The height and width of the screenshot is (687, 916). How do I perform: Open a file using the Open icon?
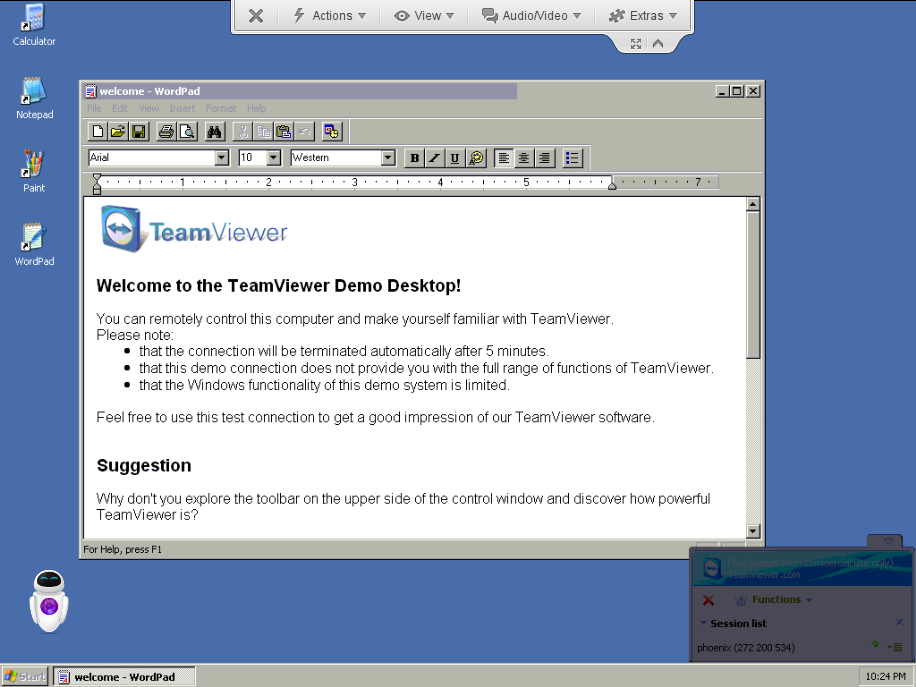pos(117,131)
